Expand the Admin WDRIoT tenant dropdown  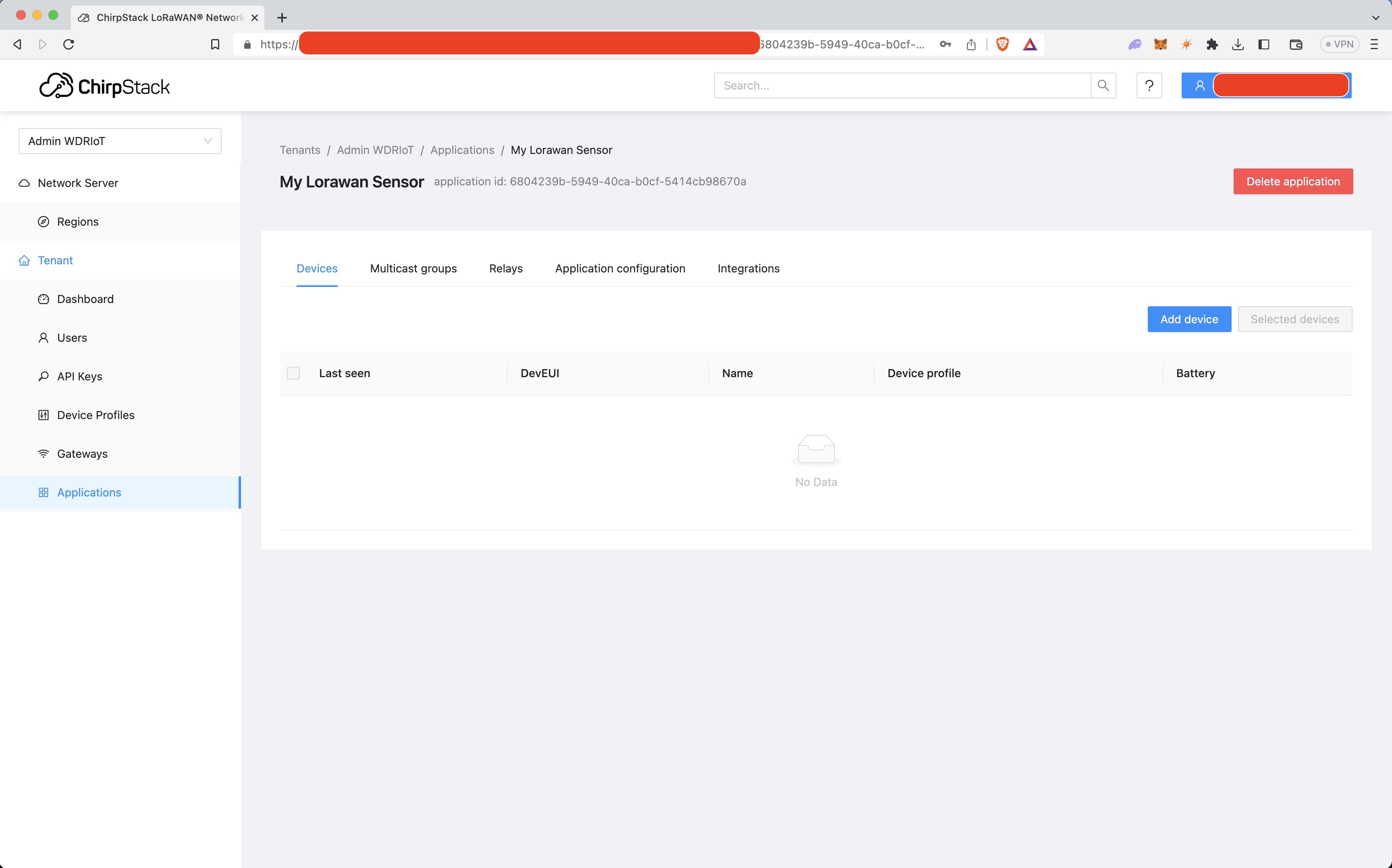tap(120, 141)
